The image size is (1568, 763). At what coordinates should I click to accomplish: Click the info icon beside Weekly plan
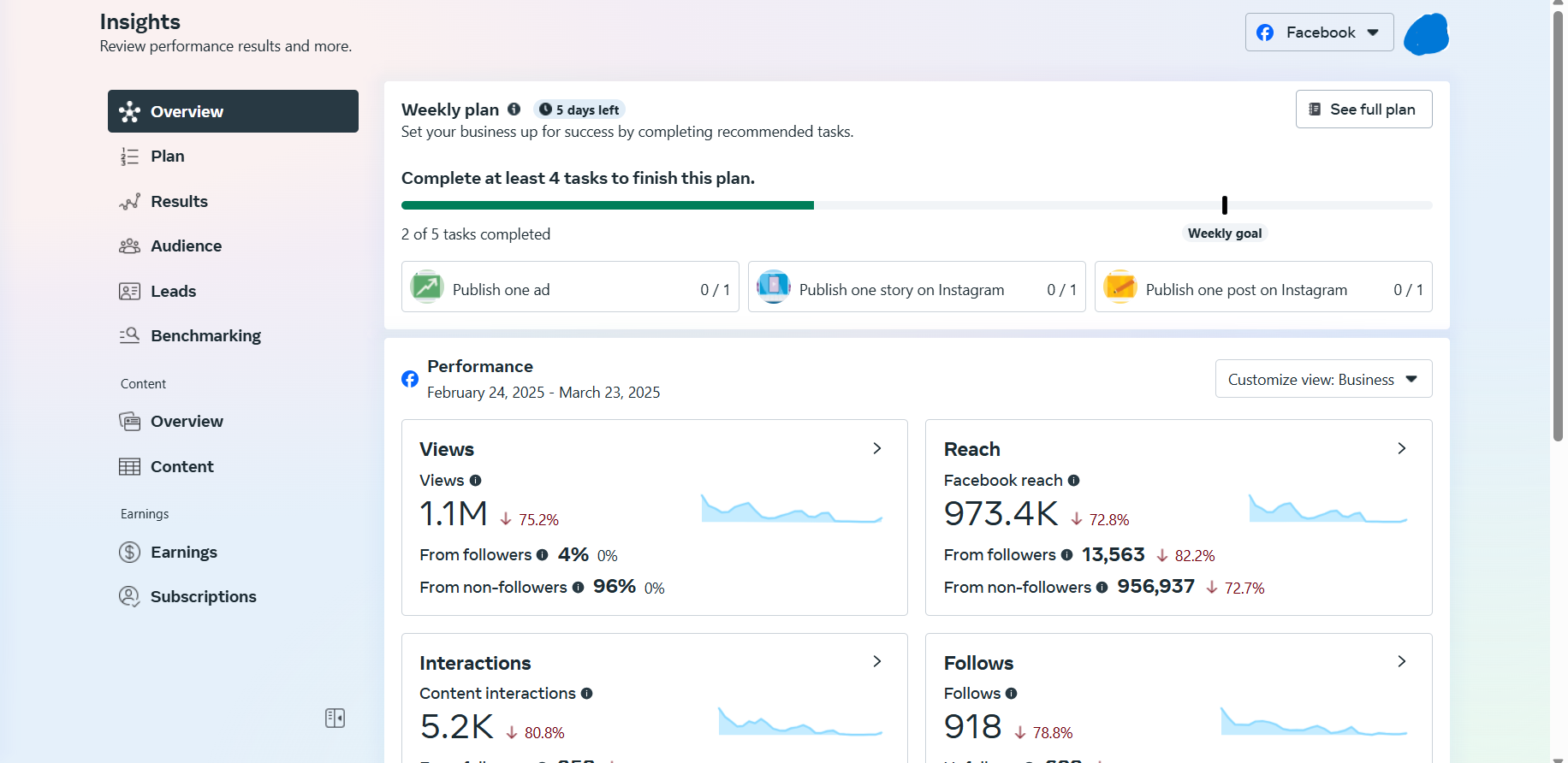click(514, 109)
